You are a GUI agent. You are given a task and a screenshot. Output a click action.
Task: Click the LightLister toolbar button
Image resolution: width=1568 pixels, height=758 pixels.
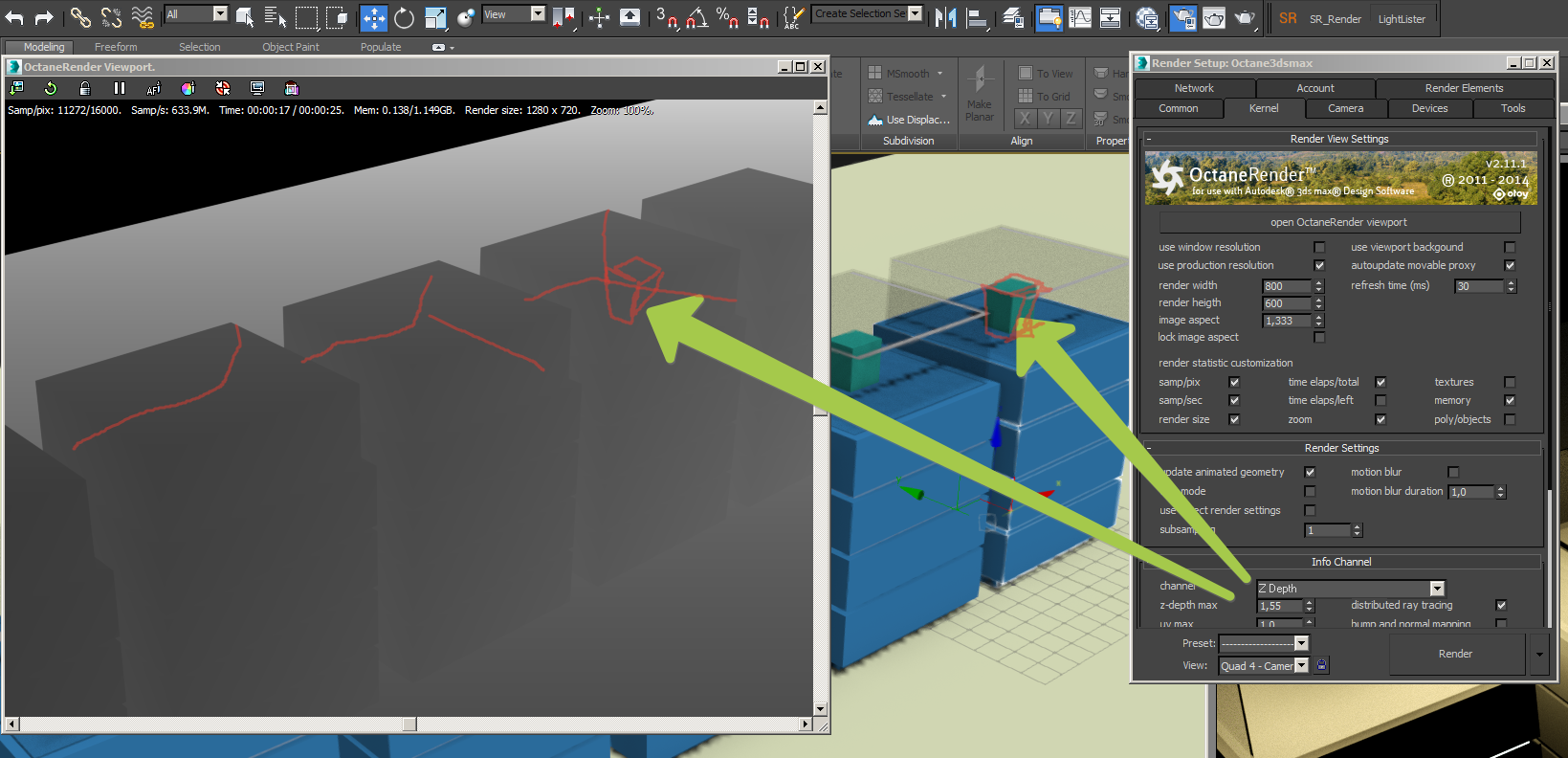(1402, 19)
